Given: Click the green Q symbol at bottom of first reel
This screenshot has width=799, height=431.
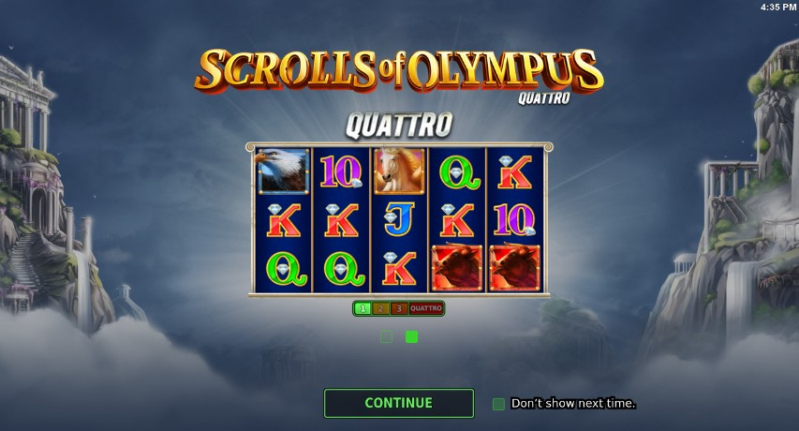Looking at the screenshot, I should (x=285, y=268).
